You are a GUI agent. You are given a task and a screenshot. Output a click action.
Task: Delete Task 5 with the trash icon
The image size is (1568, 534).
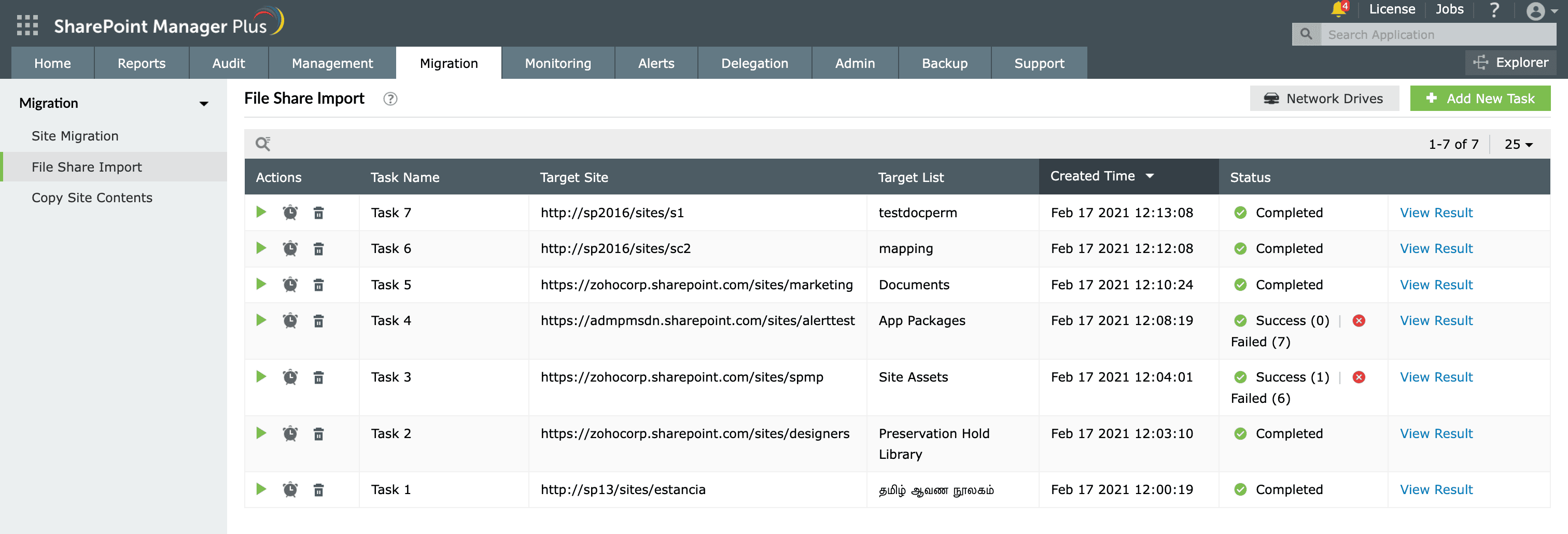(319, 284)
